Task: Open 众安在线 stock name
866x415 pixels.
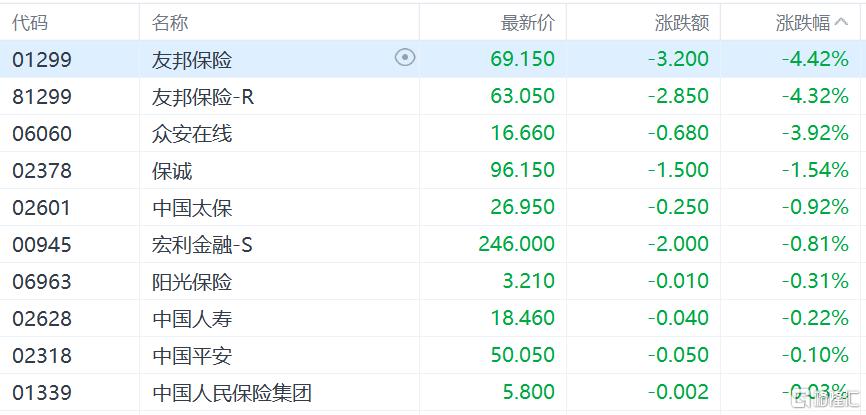Action: (x=192, y=133)
